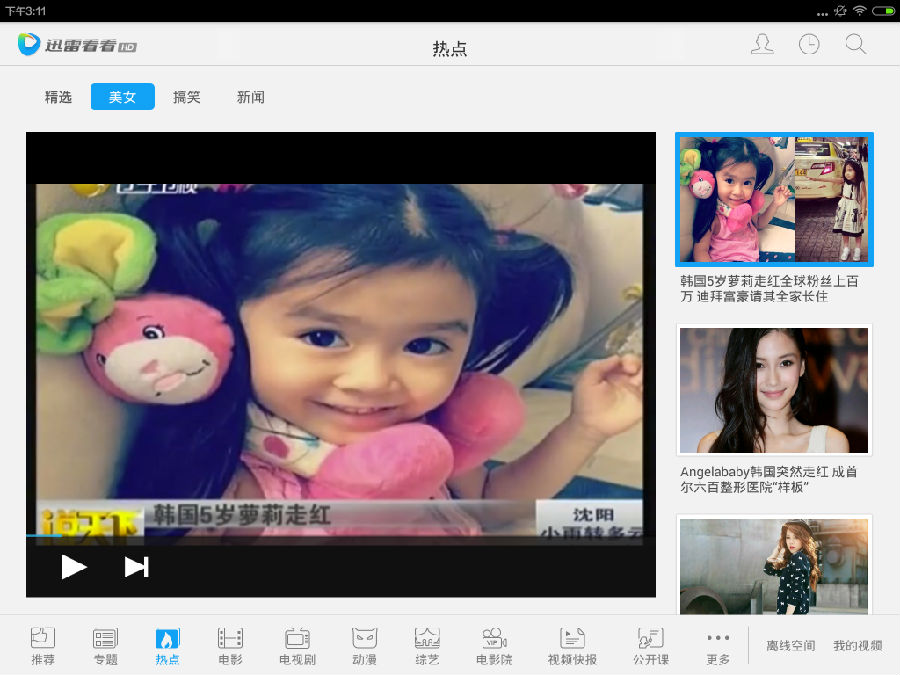The width and height of the screenshot is (900, 675).
Task: Expand 更多 more options menu
Action: pos(717,645)
